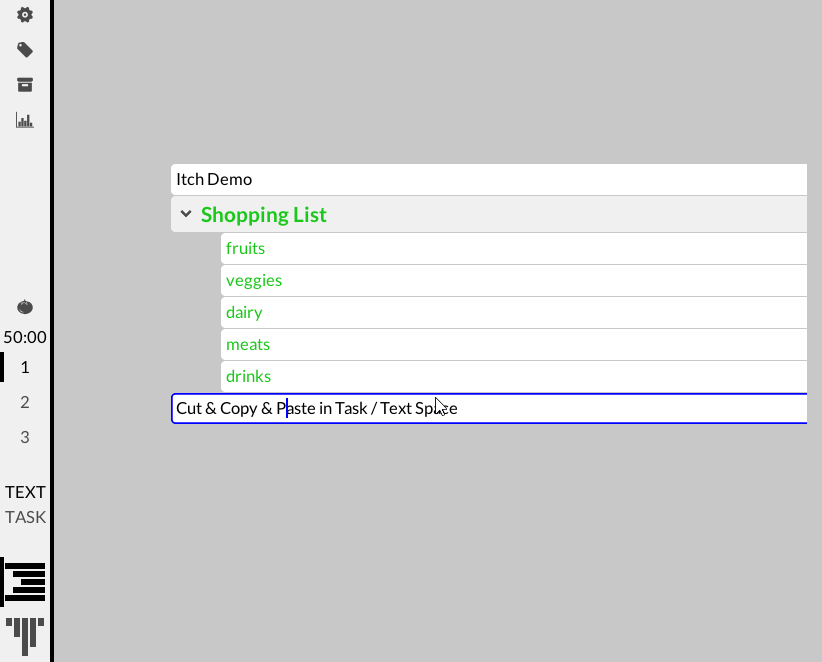The width and height of the screenshot is (822, 662).
Task: Switch to workspace 3
Action: pos(25,437)
